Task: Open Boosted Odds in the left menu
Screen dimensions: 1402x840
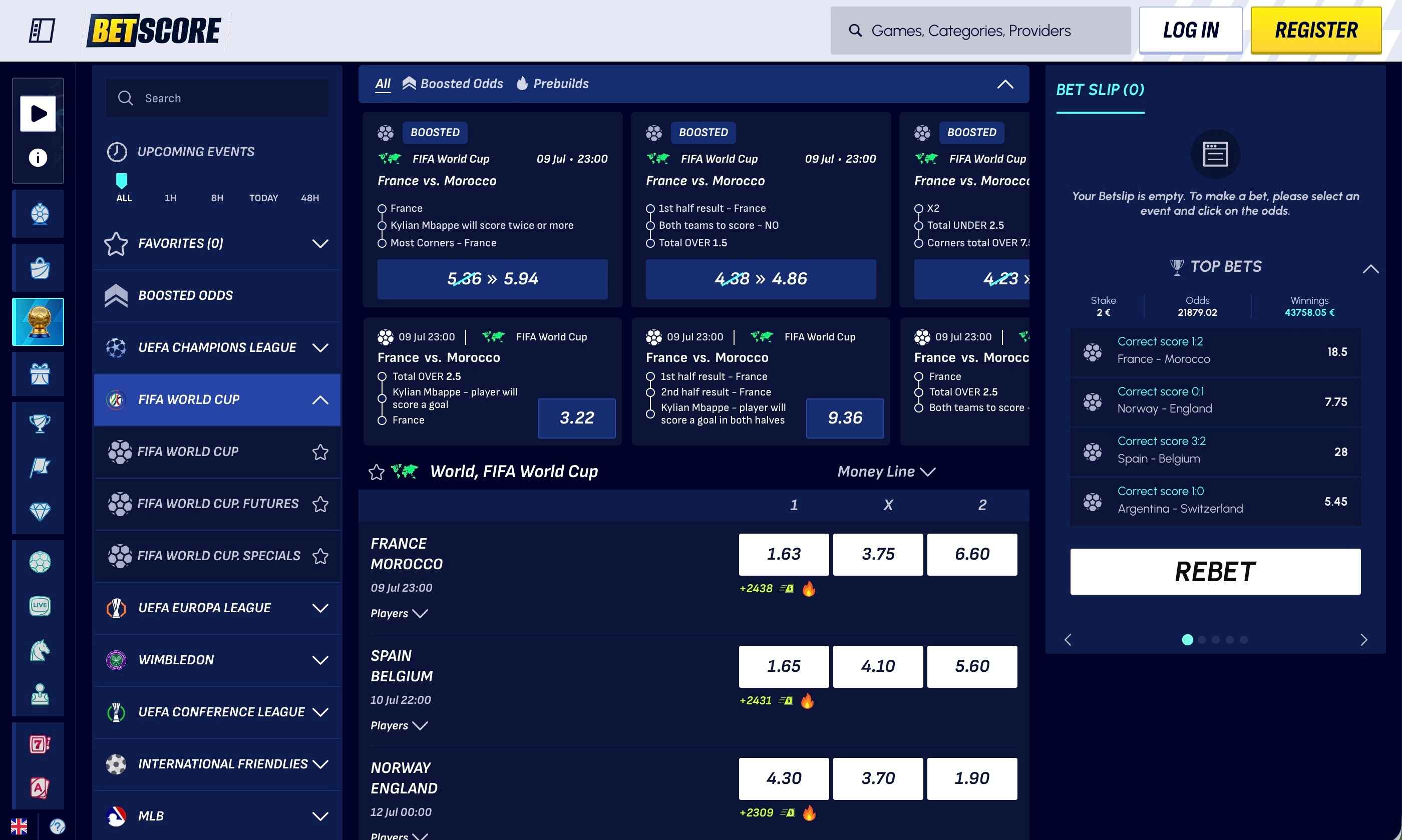Action: (x=217, y=295)
